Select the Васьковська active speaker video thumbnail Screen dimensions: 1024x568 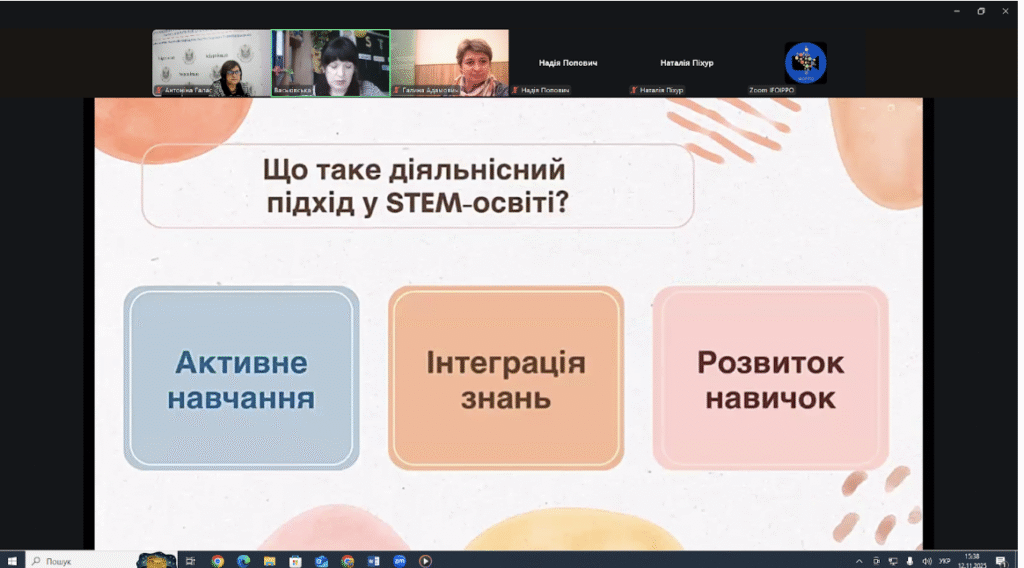330,63
